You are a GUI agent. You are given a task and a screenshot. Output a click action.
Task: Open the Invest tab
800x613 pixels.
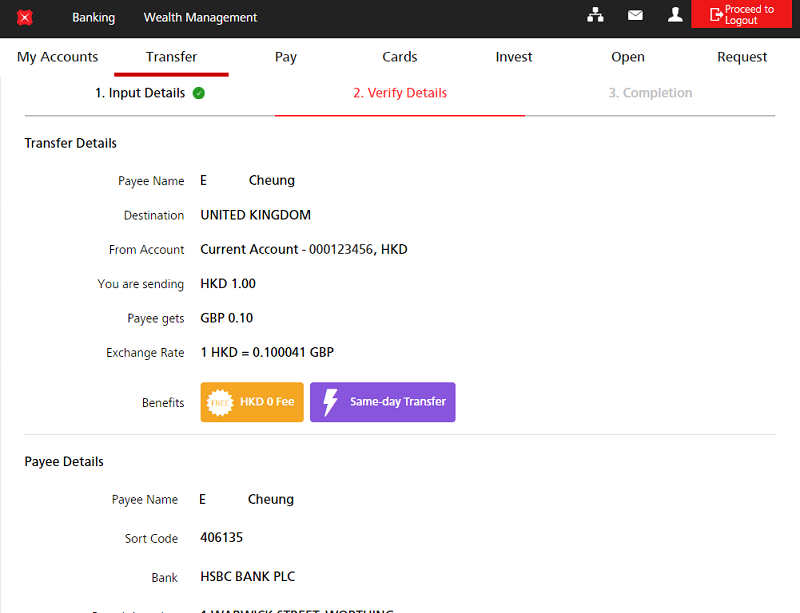click(514, 57)
